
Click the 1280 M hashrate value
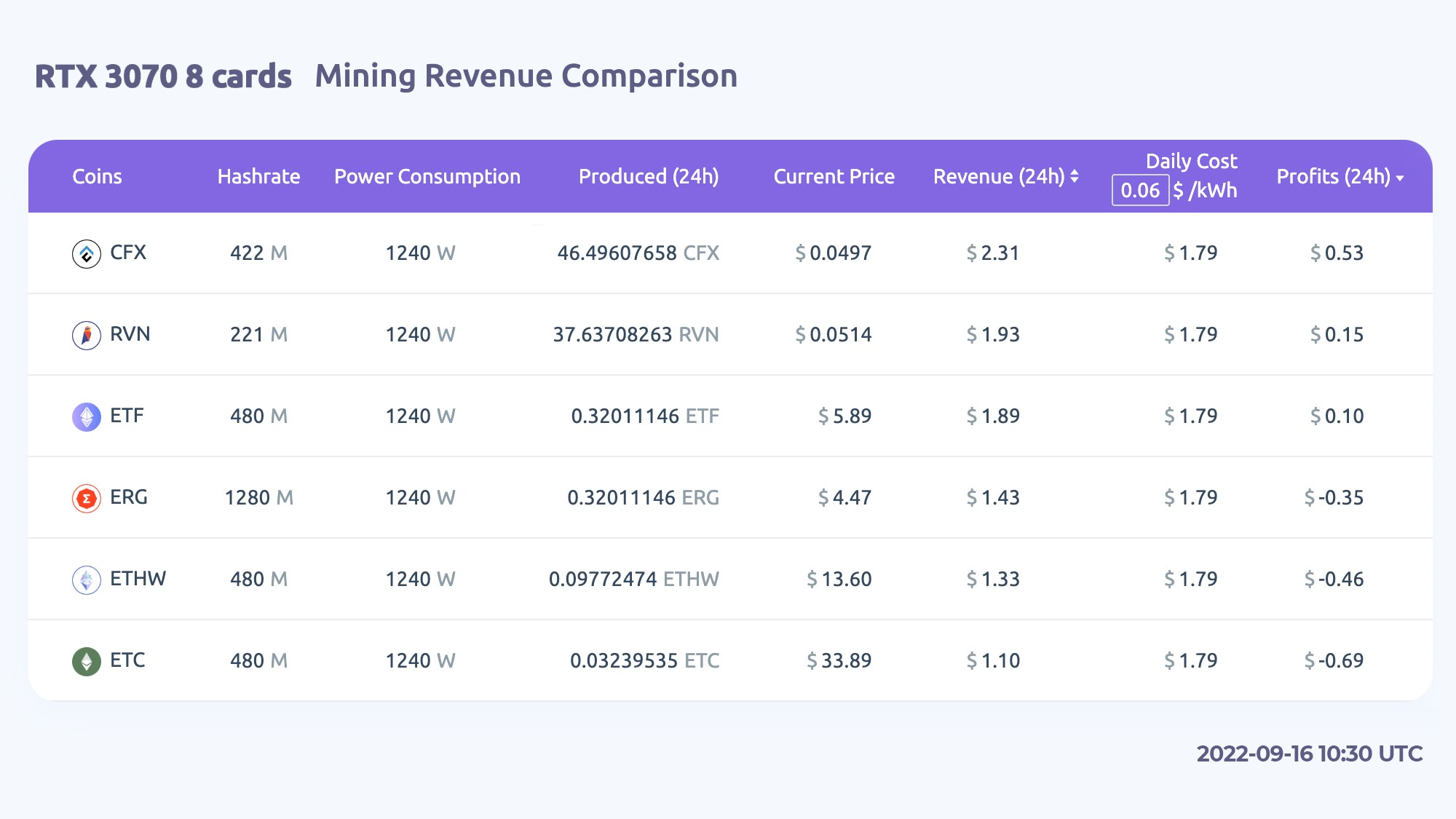tap(258, 497)
